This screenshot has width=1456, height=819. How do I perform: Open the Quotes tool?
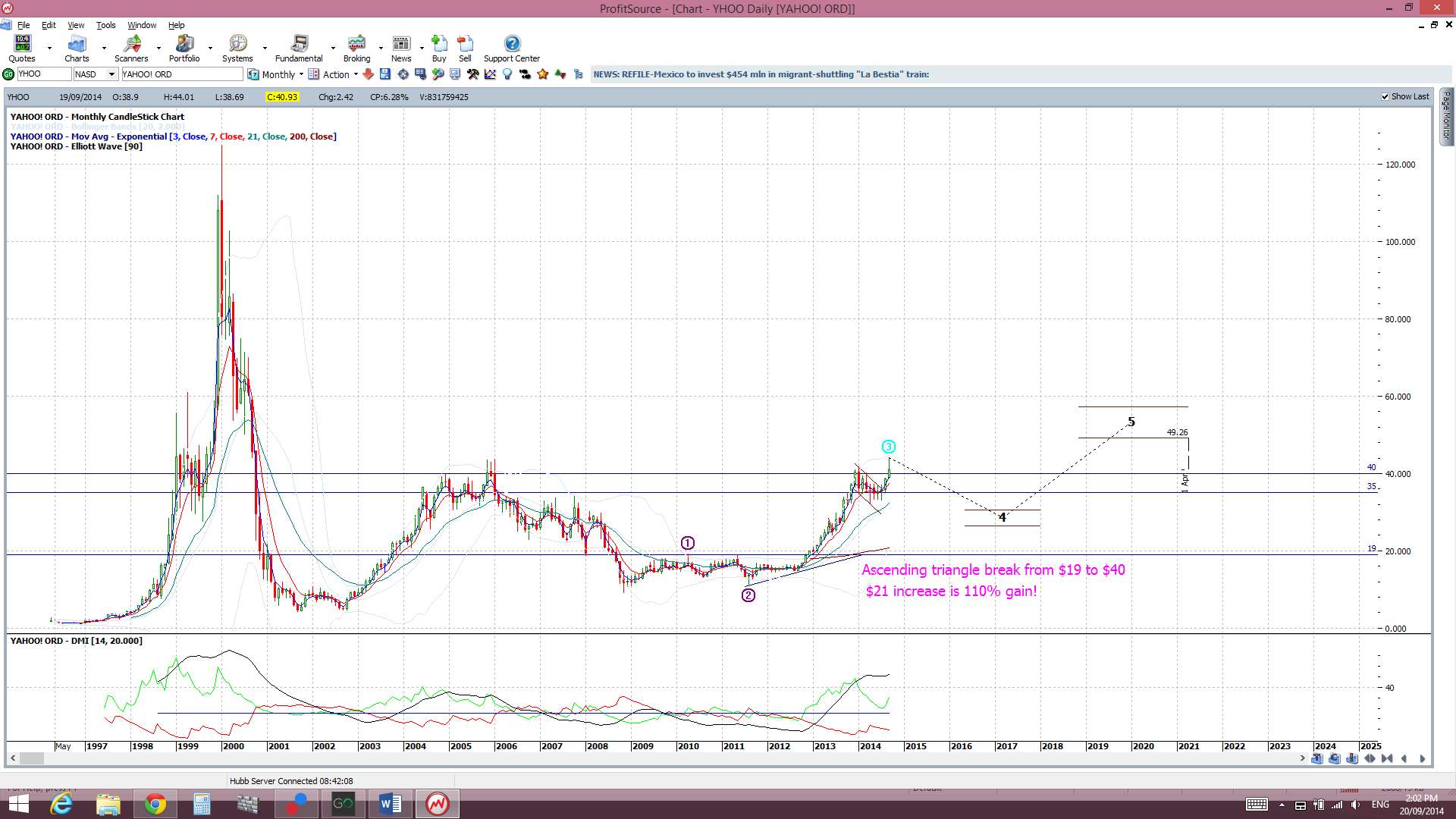pyautogui.click(x=22, y=49)
